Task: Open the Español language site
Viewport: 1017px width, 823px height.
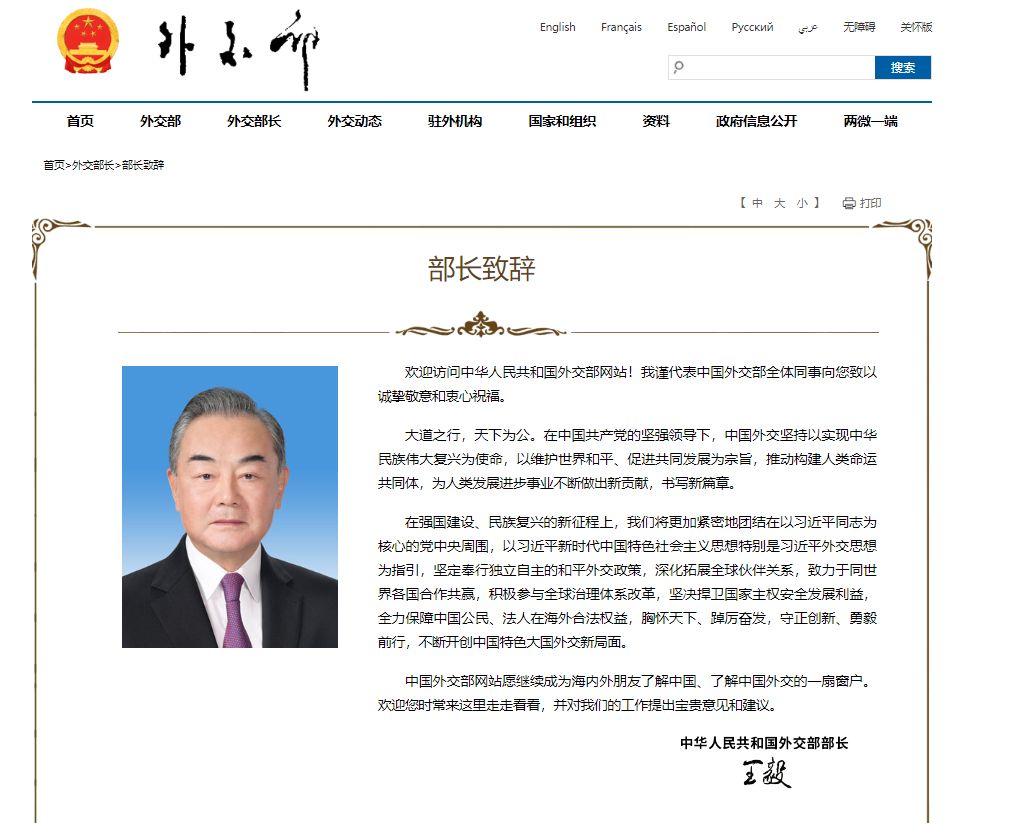Action: tap(686, 27)
